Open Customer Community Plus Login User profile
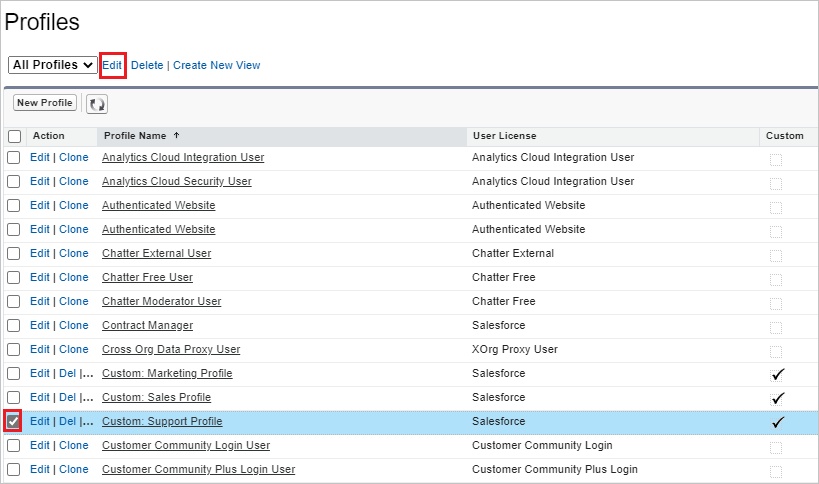The height and width of the screenshot is (484, 819). (198, 469)
